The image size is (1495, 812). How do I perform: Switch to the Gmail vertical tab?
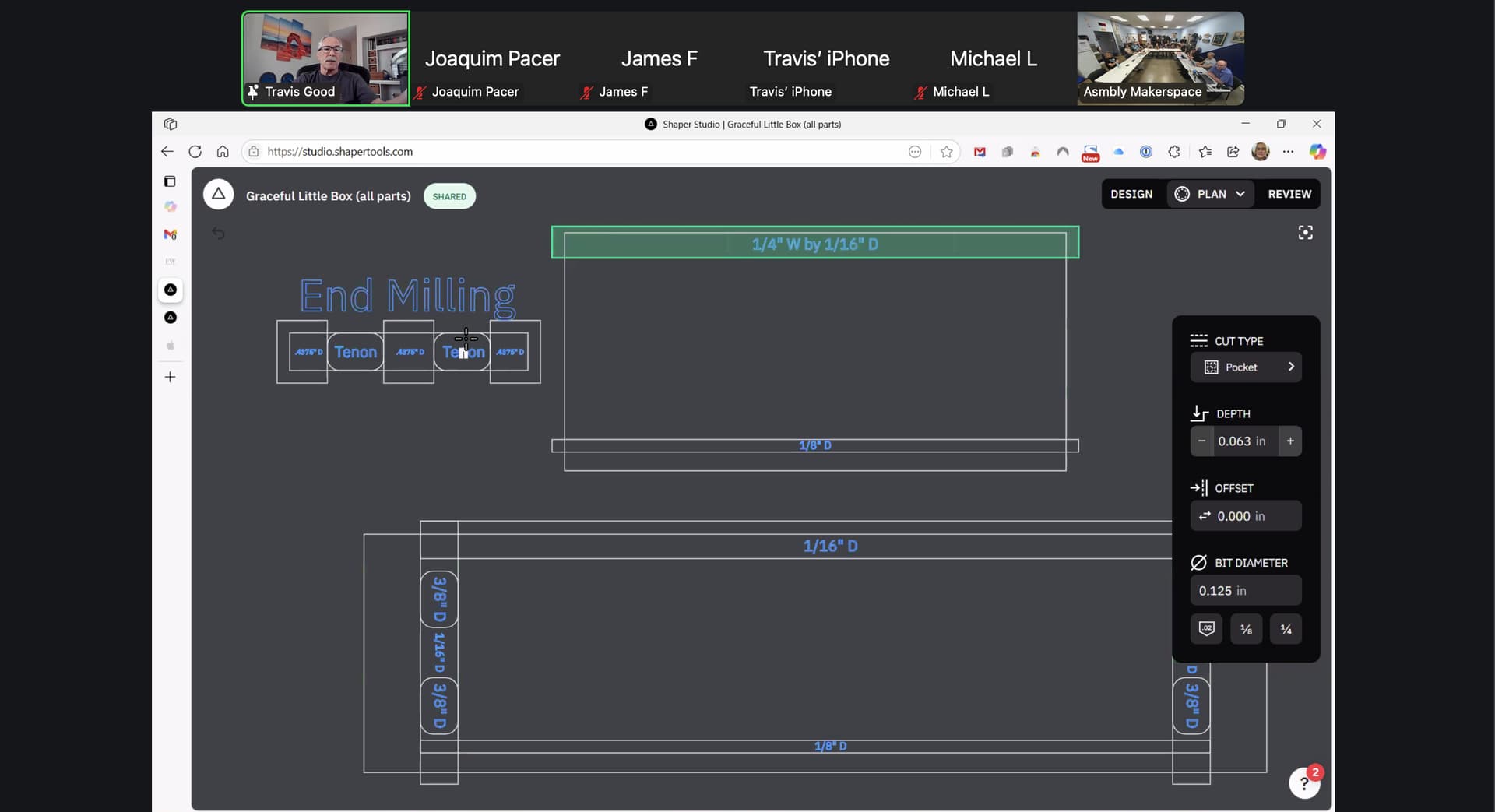tap(170, 234)
